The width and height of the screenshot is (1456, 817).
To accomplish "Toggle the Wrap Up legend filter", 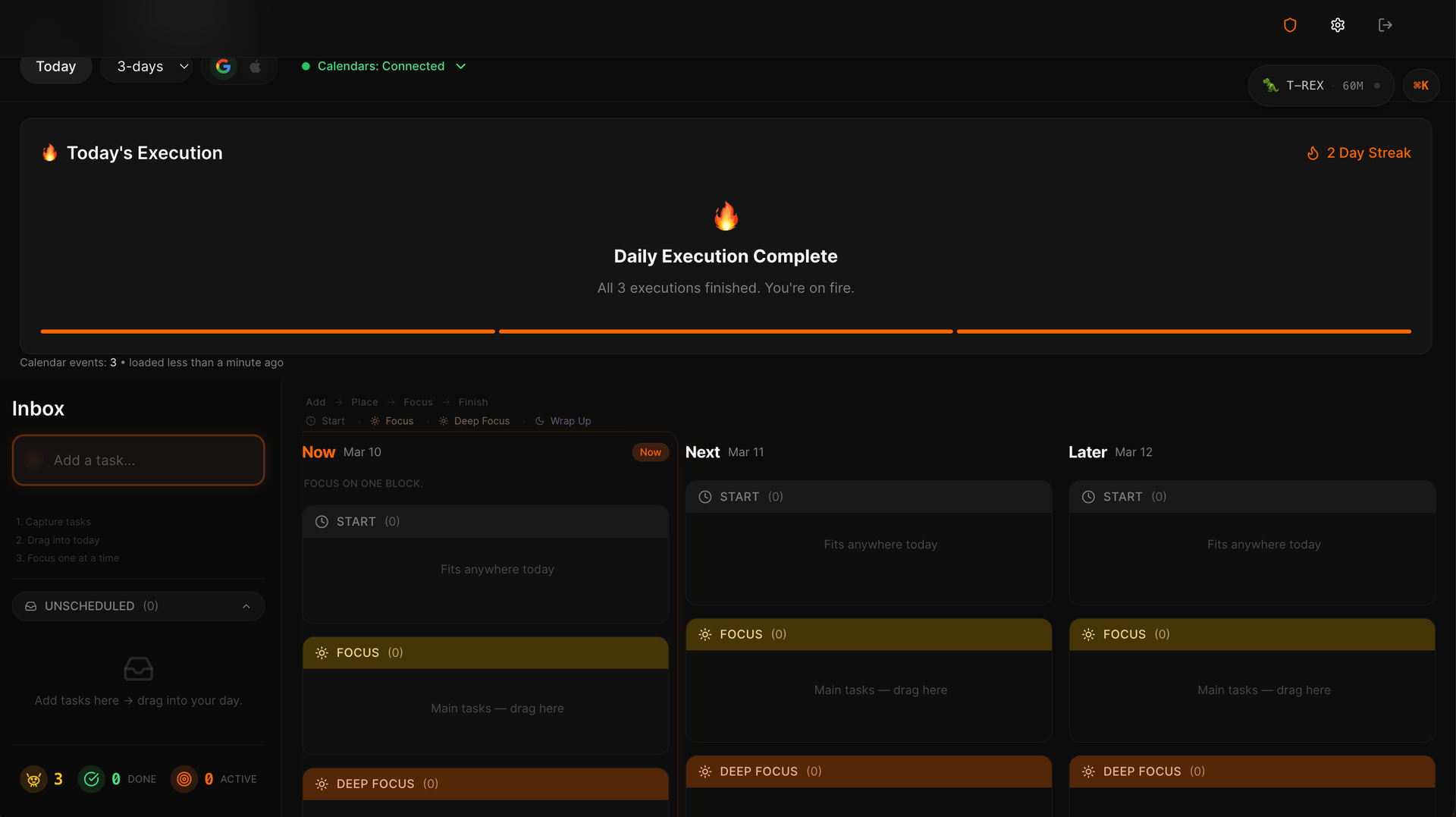I will click(x=563, y=421).
